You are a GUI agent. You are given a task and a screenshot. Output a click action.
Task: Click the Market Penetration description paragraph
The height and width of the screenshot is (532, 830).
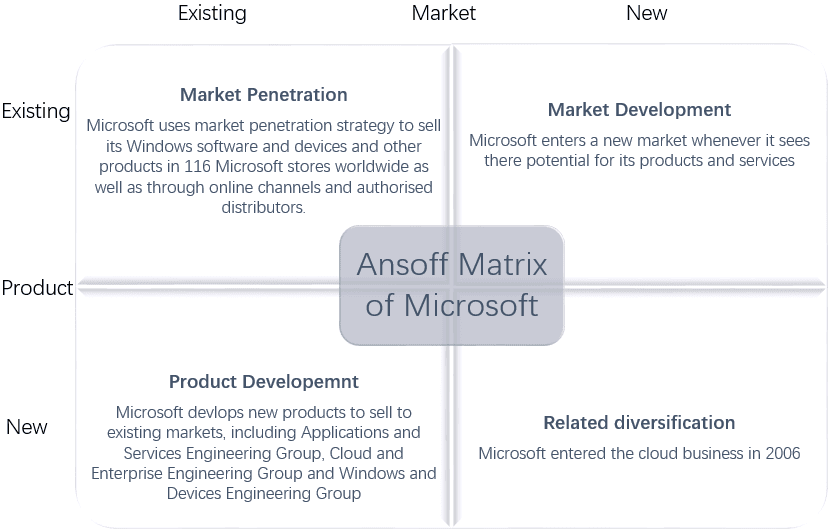pyautogui.click(x=264, y=166)
